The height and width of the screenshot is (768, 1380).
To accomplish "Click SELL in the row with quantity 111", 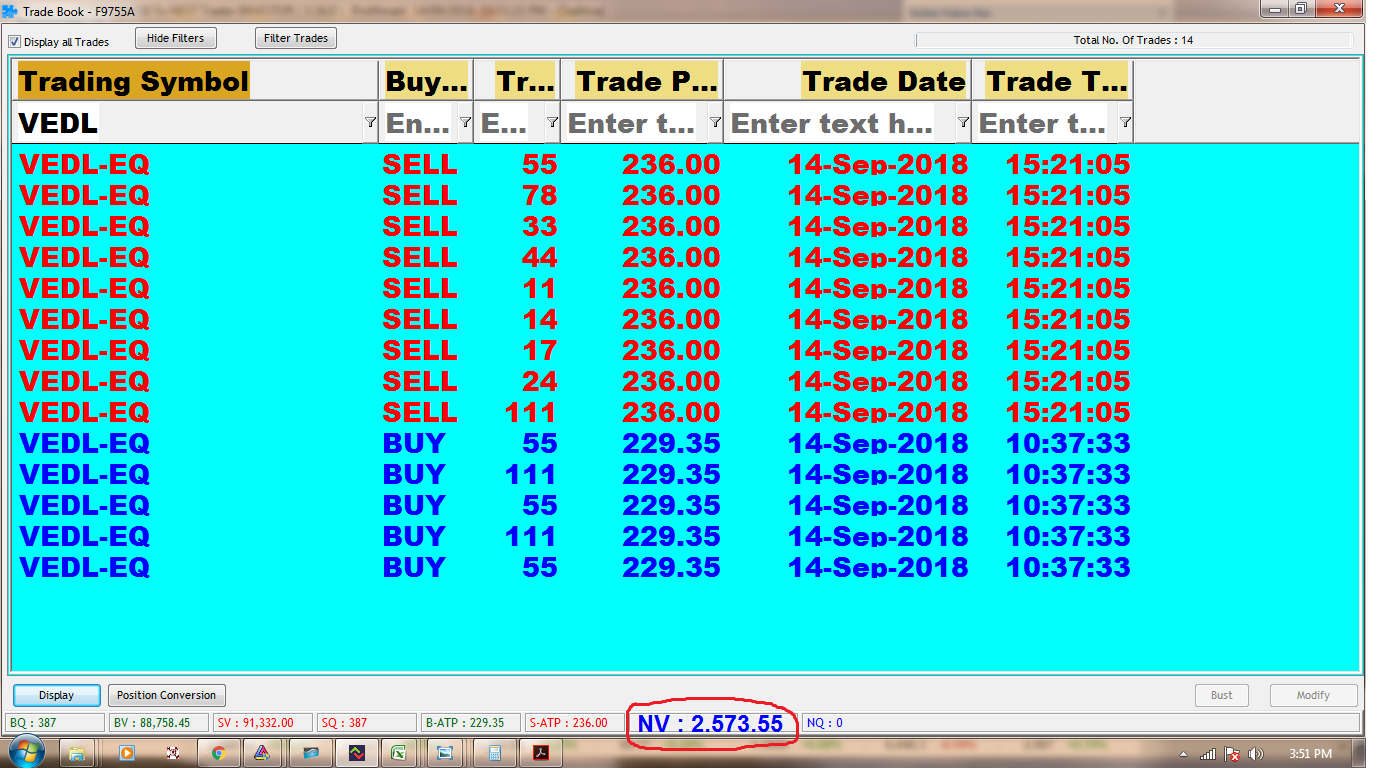I will click(420, 412).
